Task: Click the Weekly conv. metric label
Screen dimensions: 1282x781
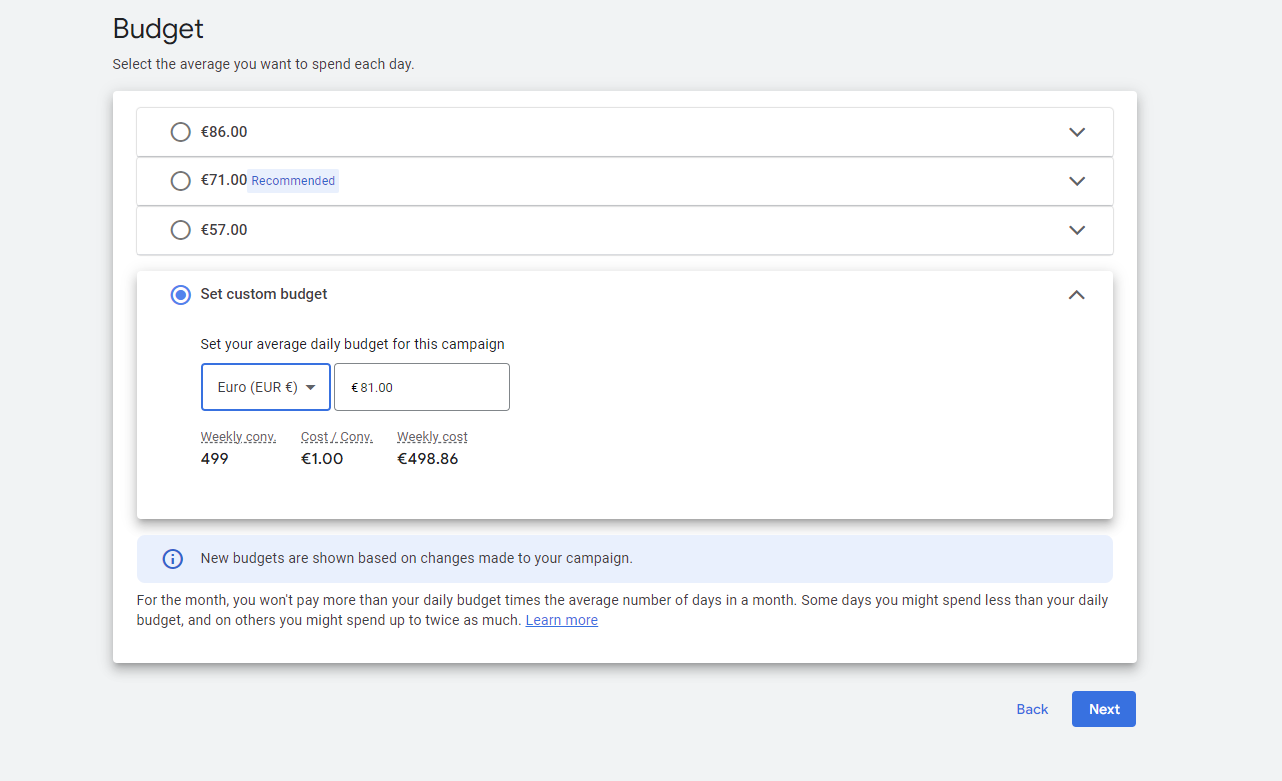Action: click(x=238, y=437)
